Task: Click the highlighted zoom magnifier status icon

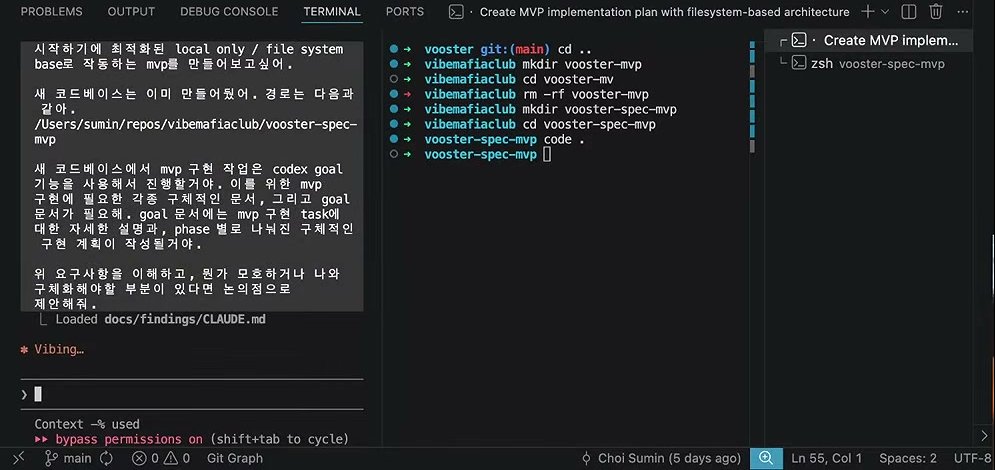Action: 766,458
